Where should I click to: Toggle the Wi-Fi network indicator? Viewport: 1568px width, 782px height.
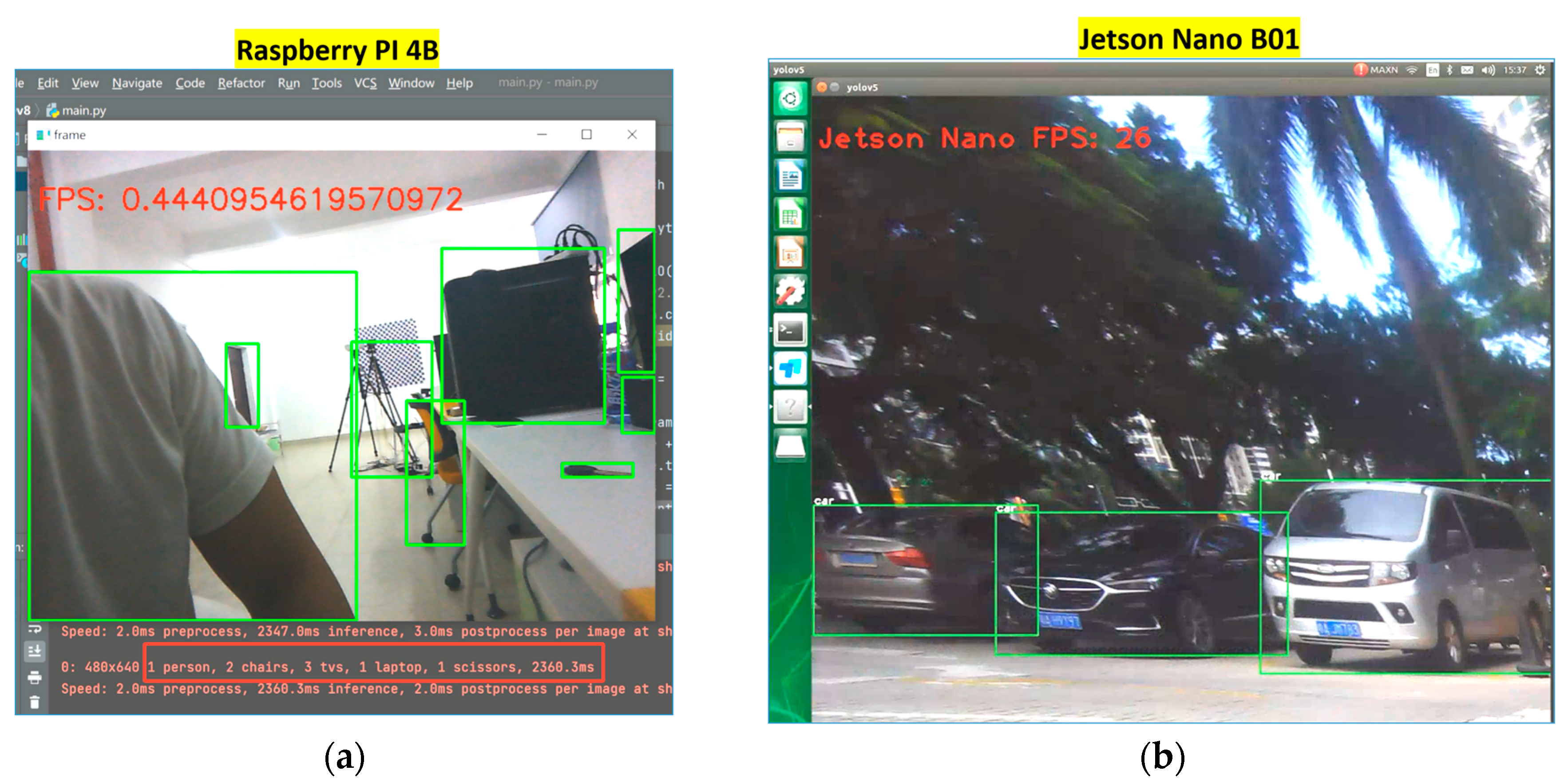coord(1412,70)
